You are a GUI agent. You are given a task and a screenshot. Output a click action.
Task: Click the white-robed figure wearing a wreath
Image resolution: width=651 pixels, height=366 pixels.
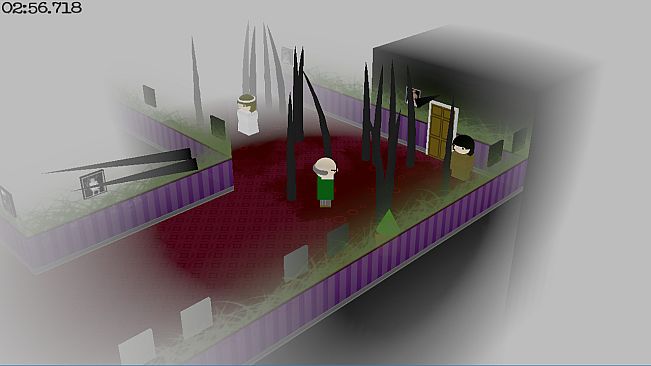point(248,115)
